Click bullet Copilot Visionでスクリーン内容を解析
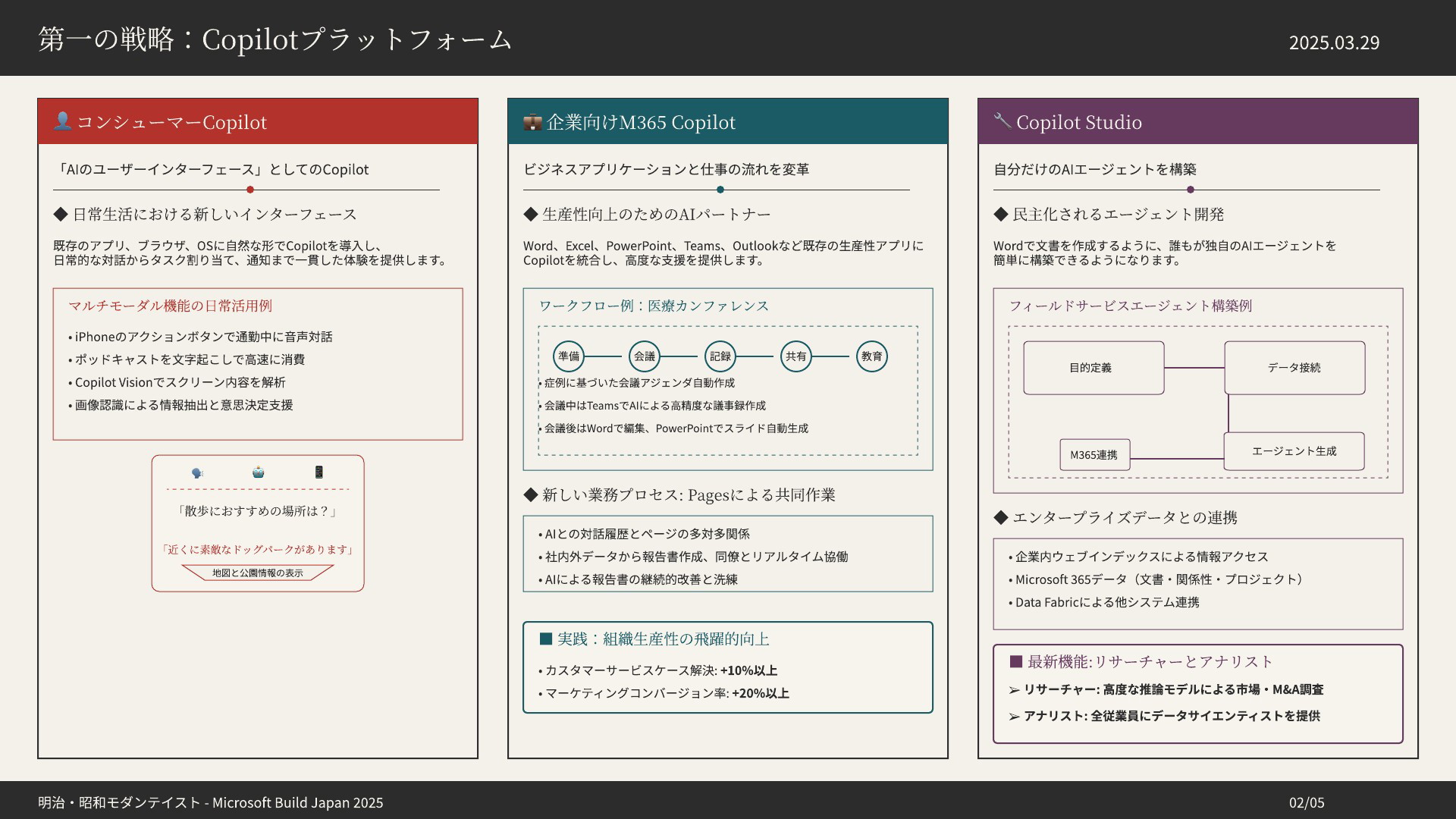 pyautogui.click(x=177, y=382)
